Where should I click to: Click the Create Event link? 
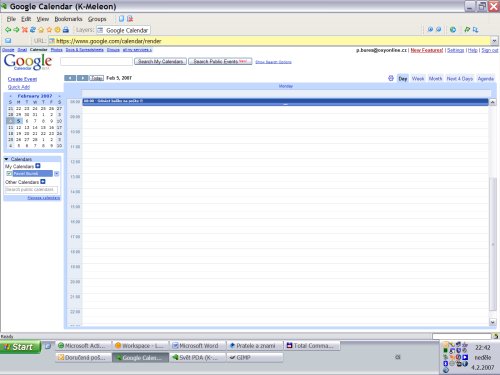(x=22, y=79)
